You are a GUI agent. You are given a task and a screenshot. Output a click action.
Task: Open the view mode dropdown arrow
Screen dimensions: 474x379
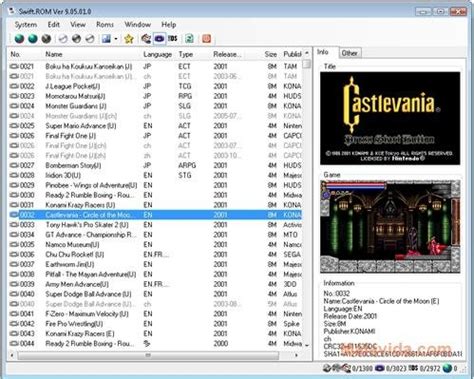pyautogui.click(x=116, y=39)
